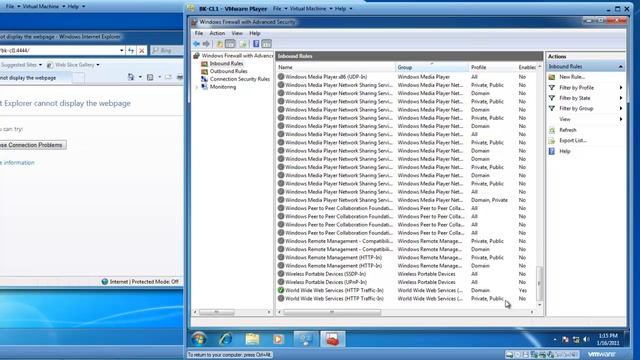The height and width of the screenshot is (360, 640).
Task: Open the Suggested Sites dropdown in Internet Explorer
Action: (40, 65)
